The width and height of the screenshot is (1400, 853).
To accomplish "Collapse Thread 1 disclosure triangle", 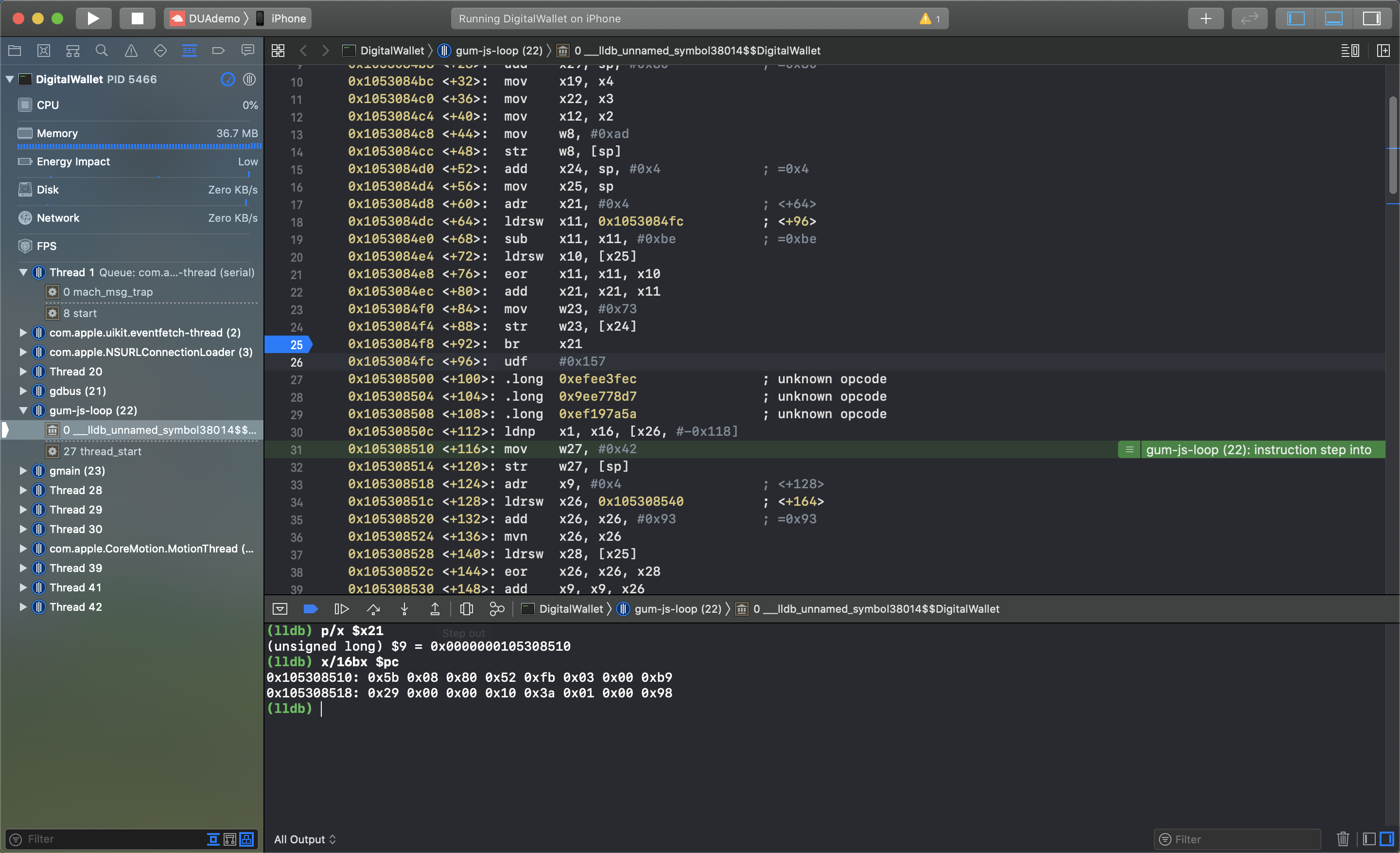I will 23,272.
